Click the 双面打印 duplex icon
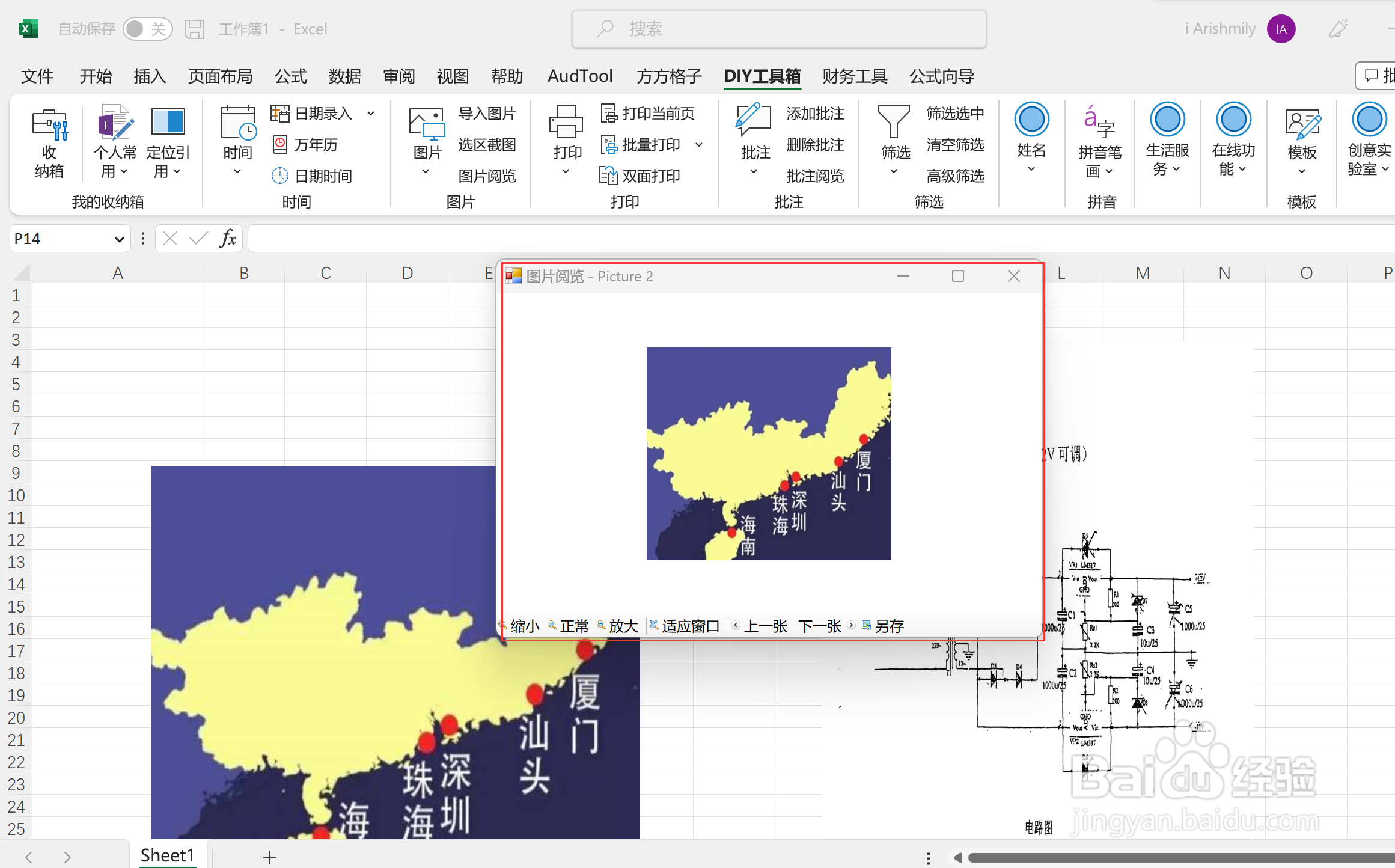The image size is (1395, 868). pyautogui.click(x=608, y=176)
